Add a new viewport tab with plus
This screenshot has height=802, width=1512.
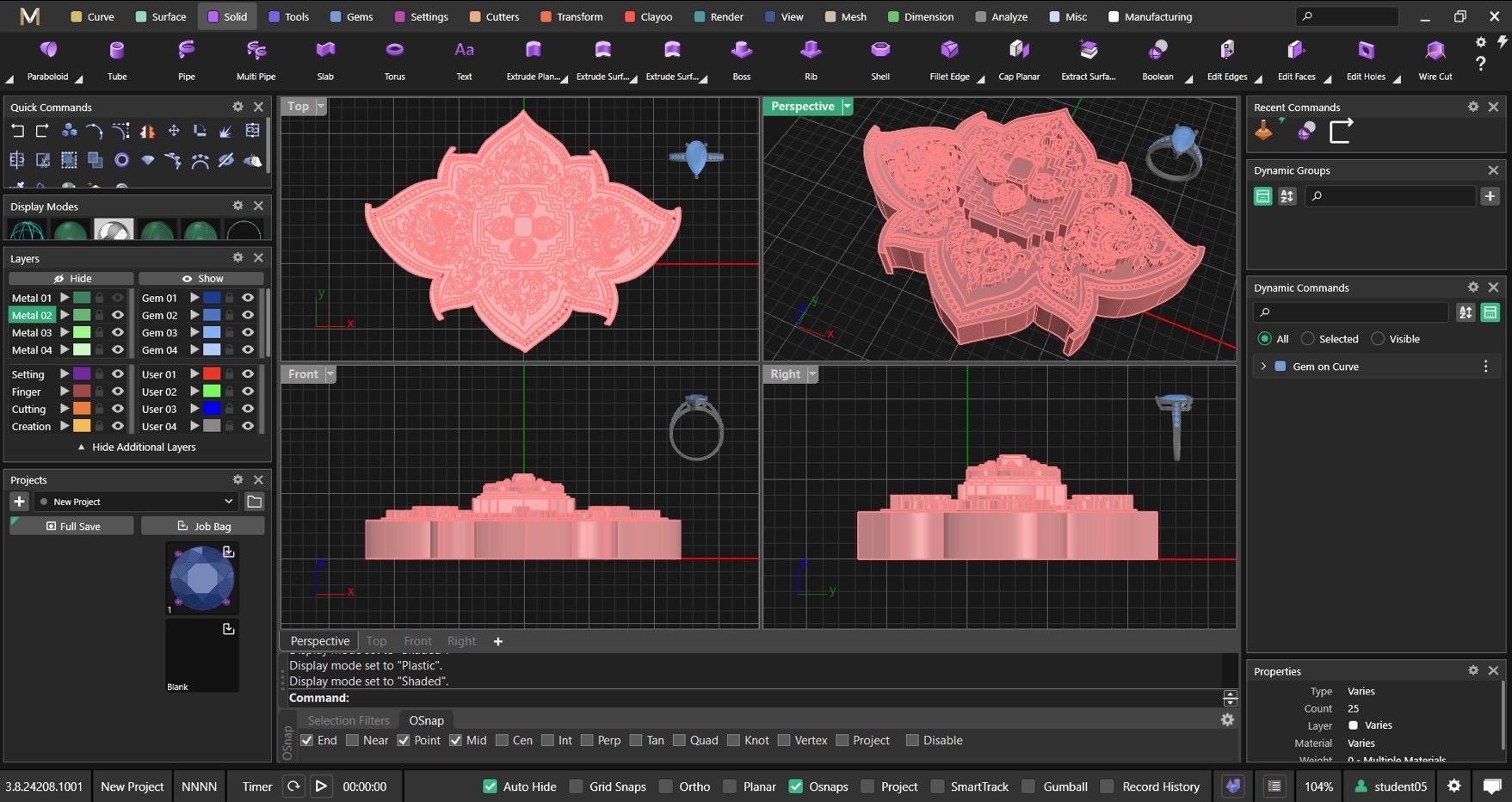(497, 641)
